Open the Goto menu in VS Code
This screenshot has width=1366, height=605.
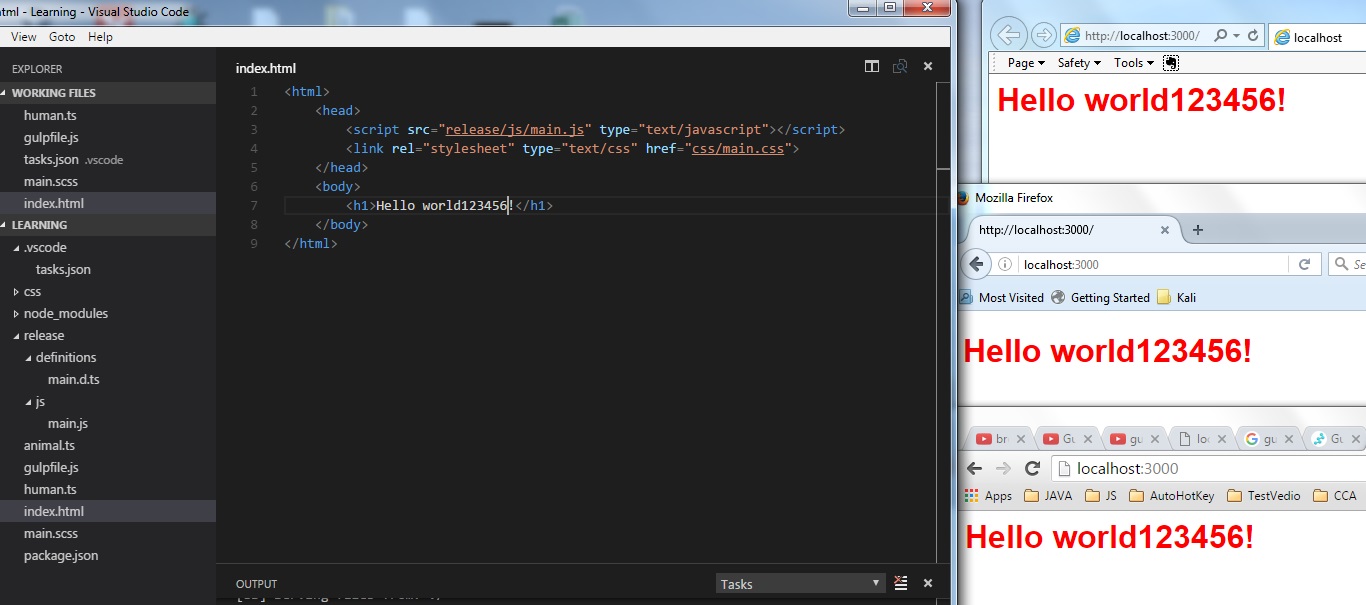click(x=62, y=37)
